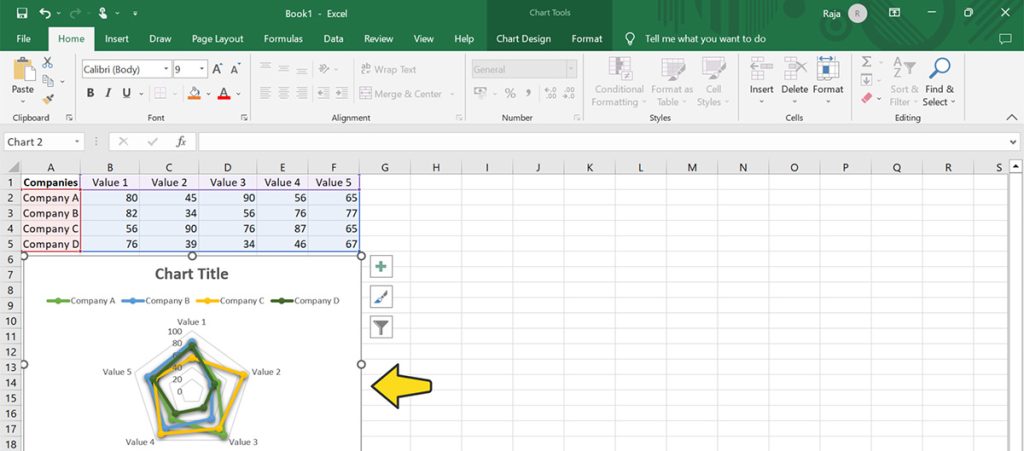Expand the Name Box dropdown arrow

[x=76, y=142]
